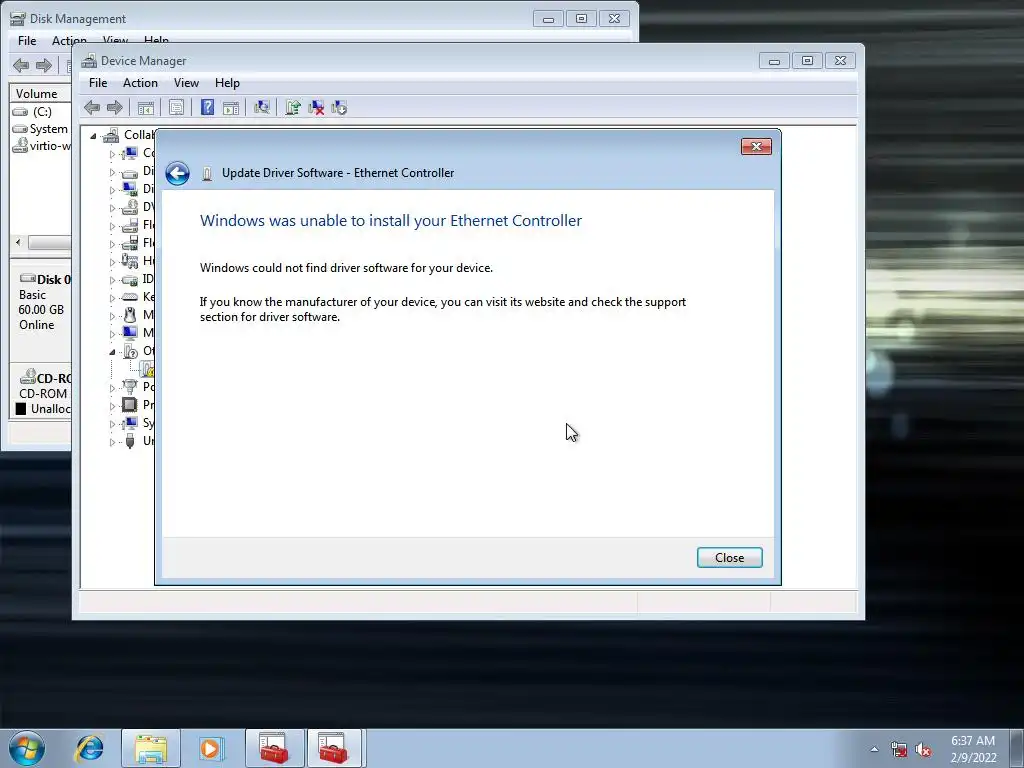
Task: Open File menu in Disk Management
Action: point(27,40)
